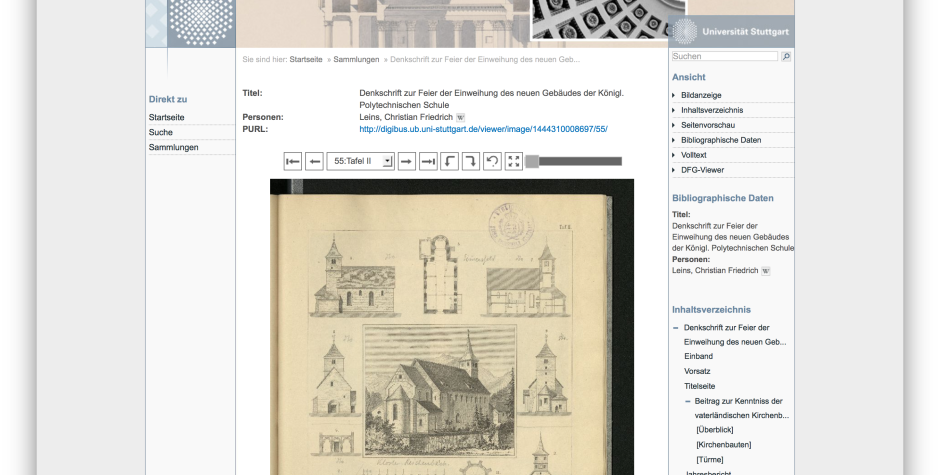Open Beitrag zur Kenntniss der vaterländischen entry
This screenshot has width=940, height=475.
[x=742, y=408]
